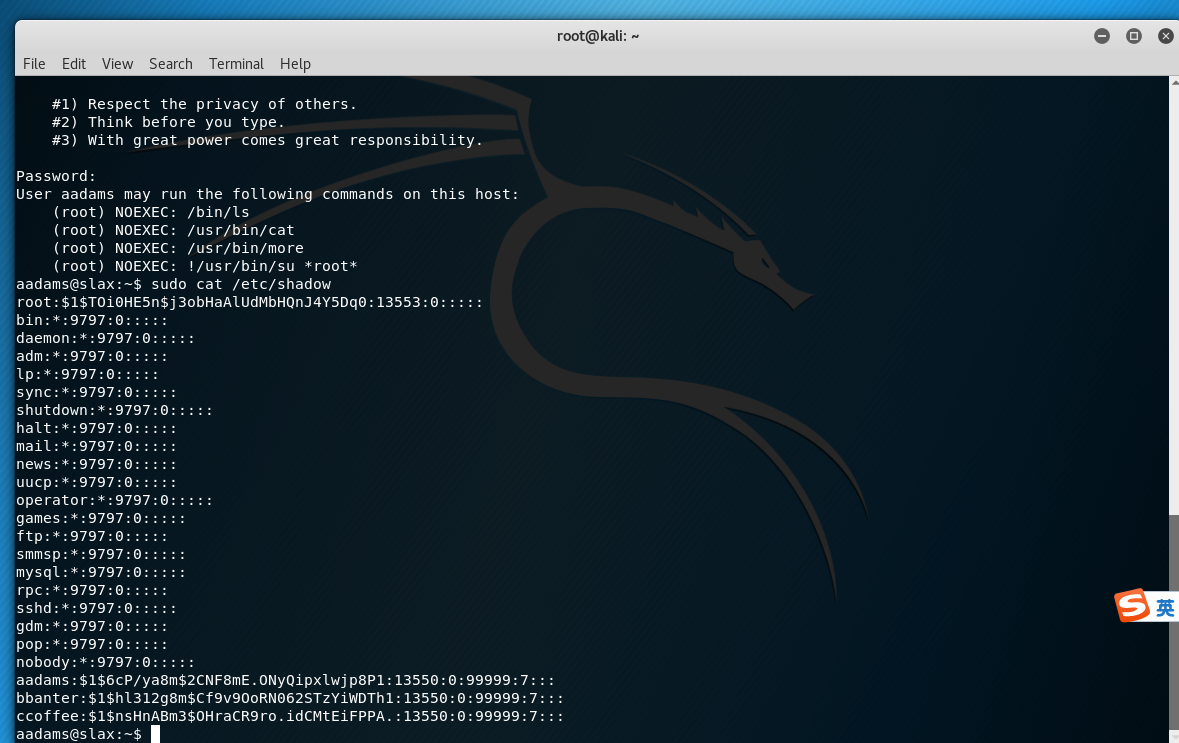Click the 'adm:*:9797:0:::::' entry
The height and width of the screenshot is (743, 1179).
pos(92,356)
